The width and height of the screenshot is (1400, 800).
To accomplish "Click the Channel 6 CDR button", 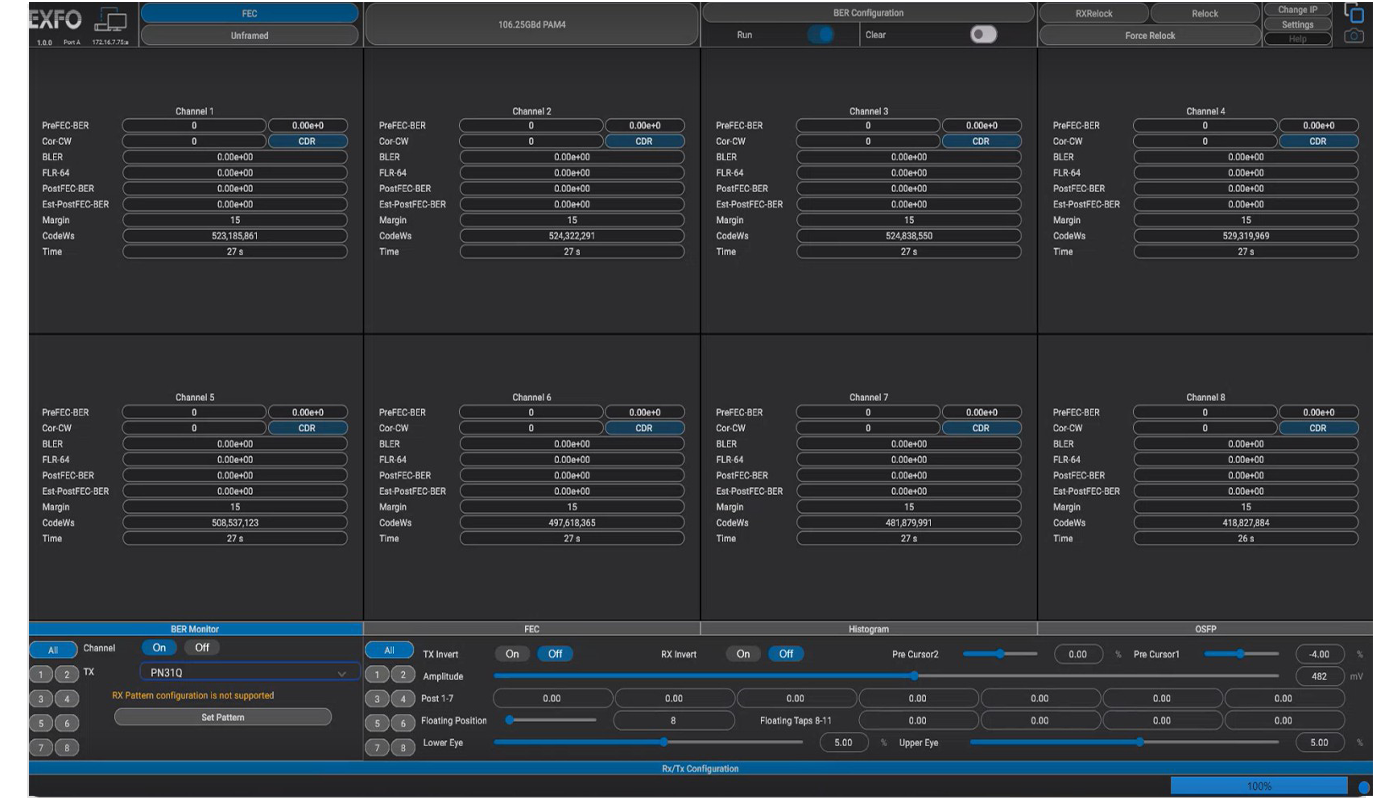I will (x=644, y=428).
